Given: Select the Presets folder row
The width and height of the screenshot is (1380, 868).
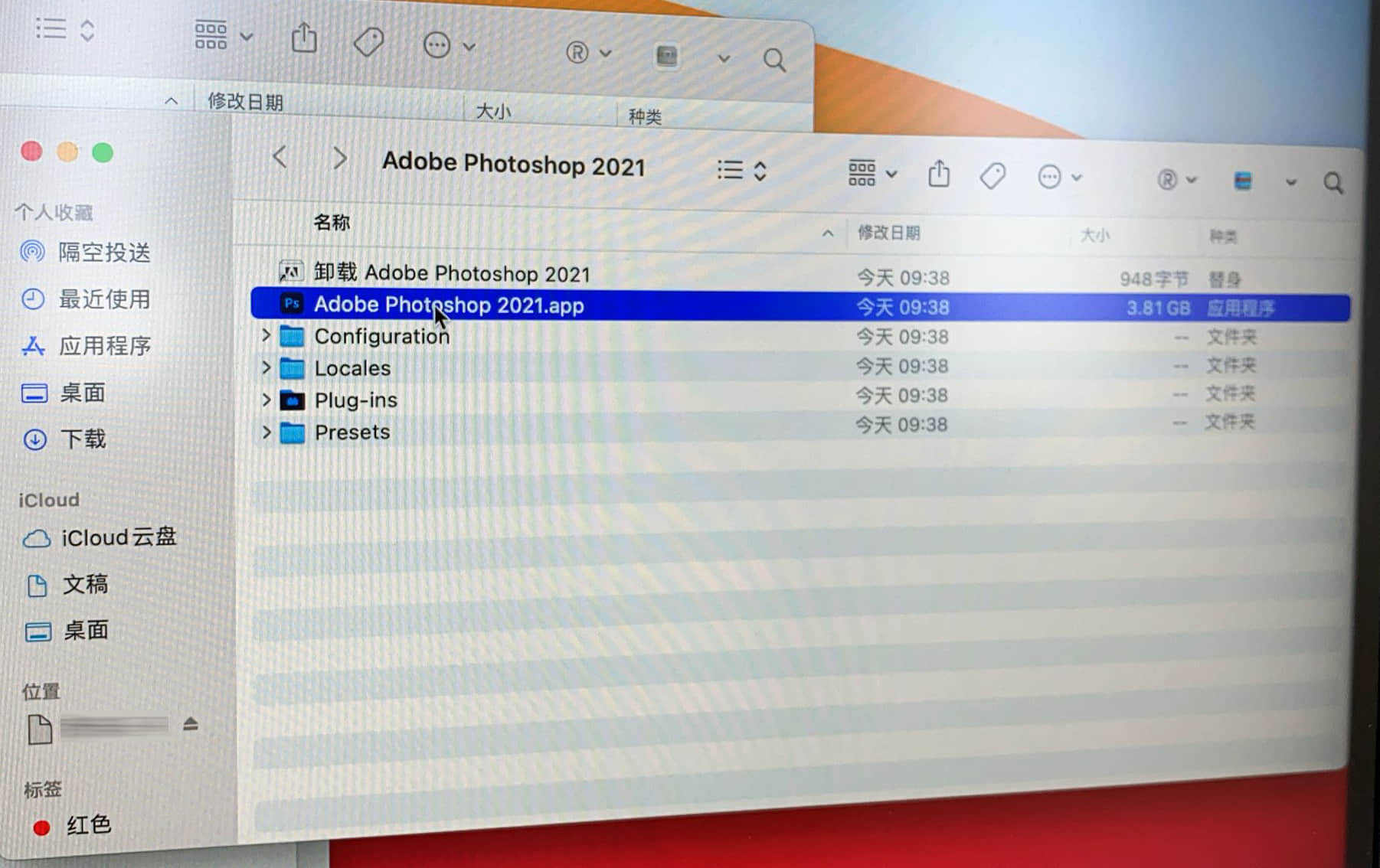Looking at the screenshot, I should 800,429.
